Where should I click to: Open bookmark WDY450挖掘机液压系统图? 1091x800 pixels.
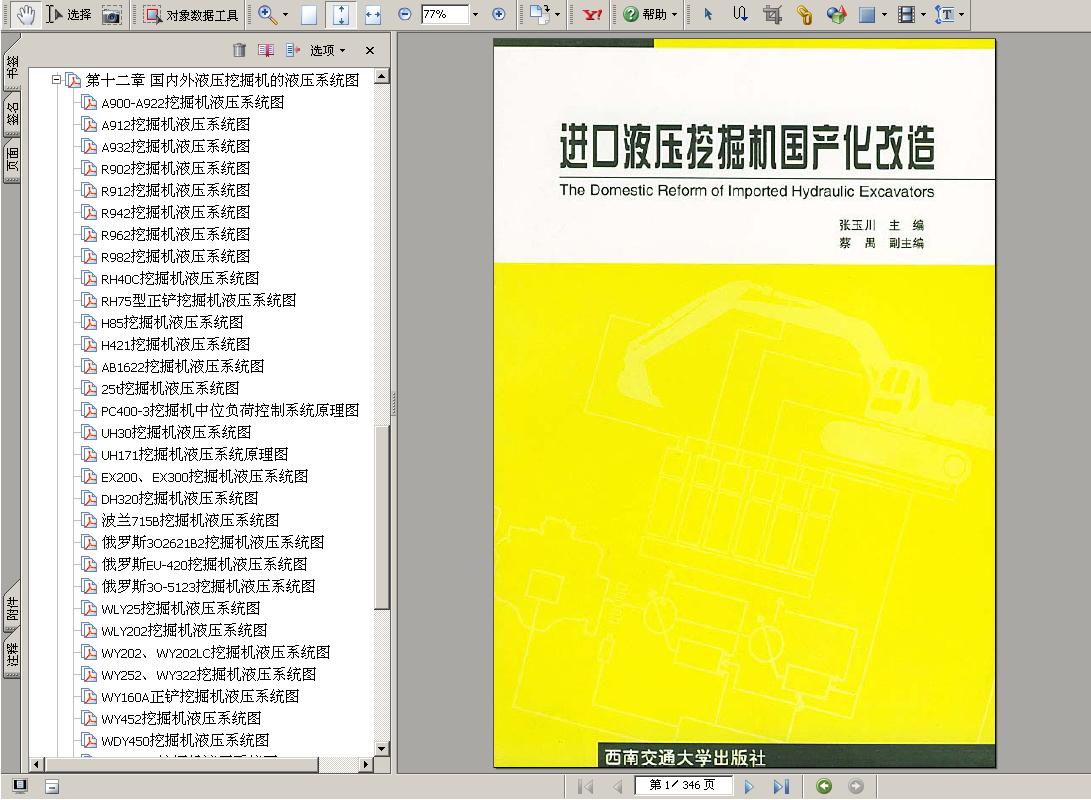tap(185, 740)
